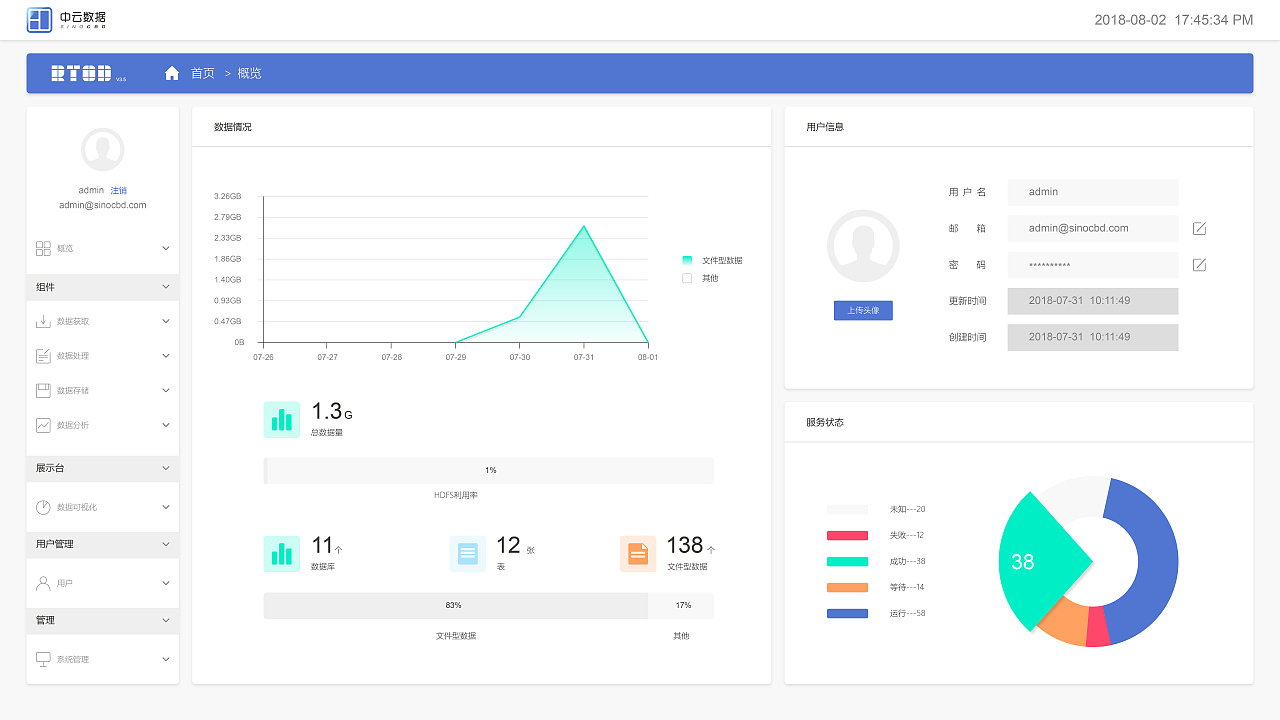
Task: Open the 用户 menu item in sidebar
Action: [65, 583]
